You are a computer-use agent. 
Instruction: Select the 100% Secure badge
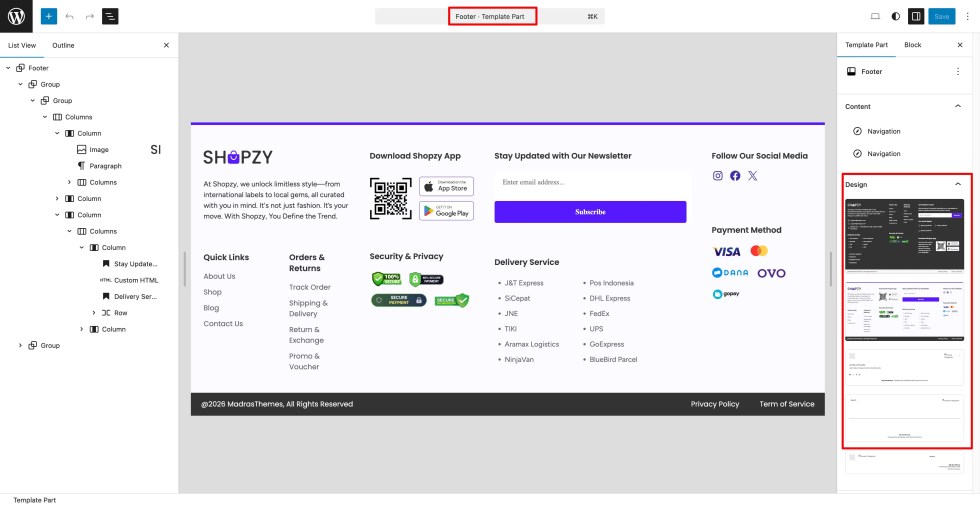click(386, 279)
